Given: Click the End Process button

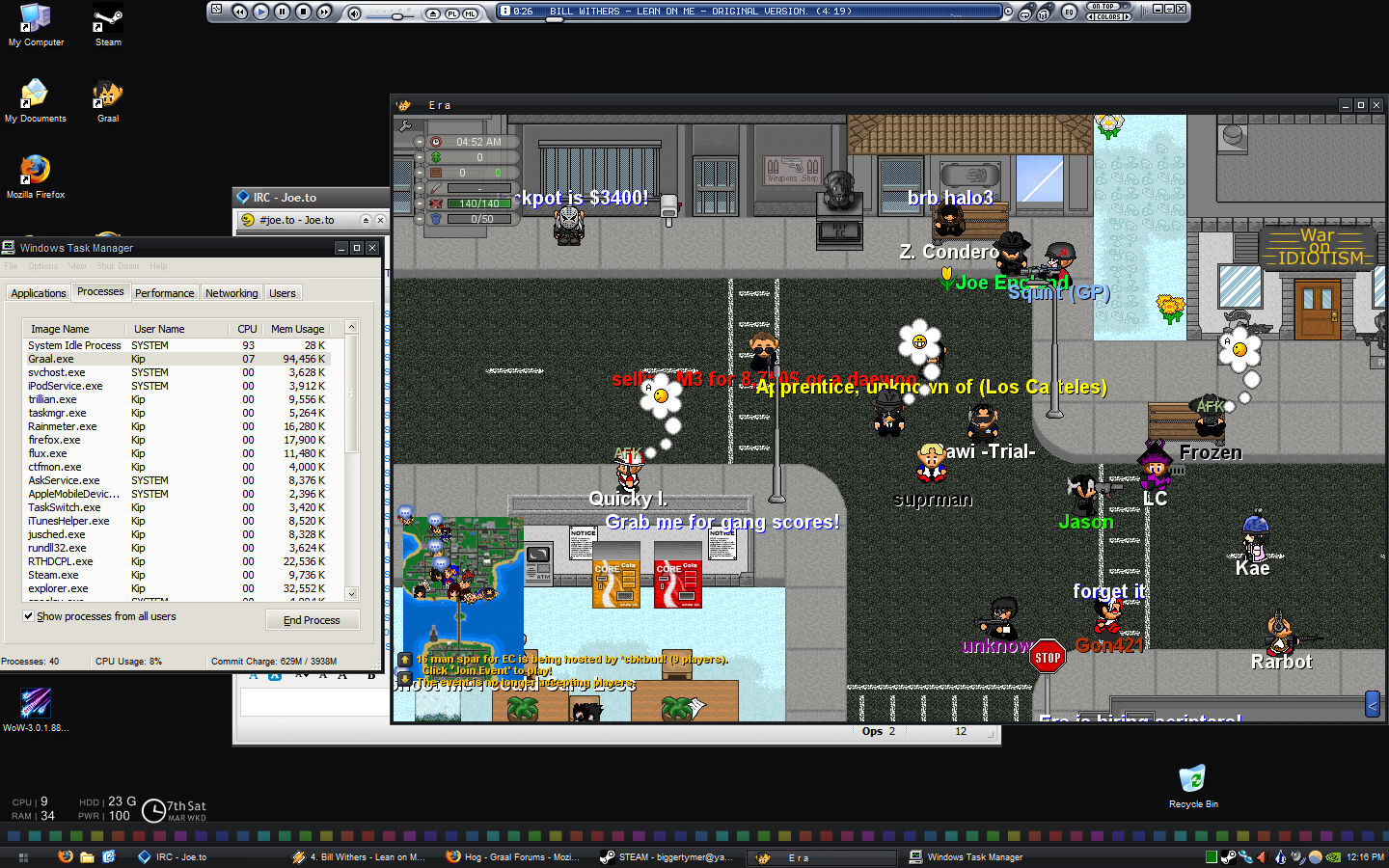Looking at the screenshot, I should pyautogui.click(x=312, y=620).
